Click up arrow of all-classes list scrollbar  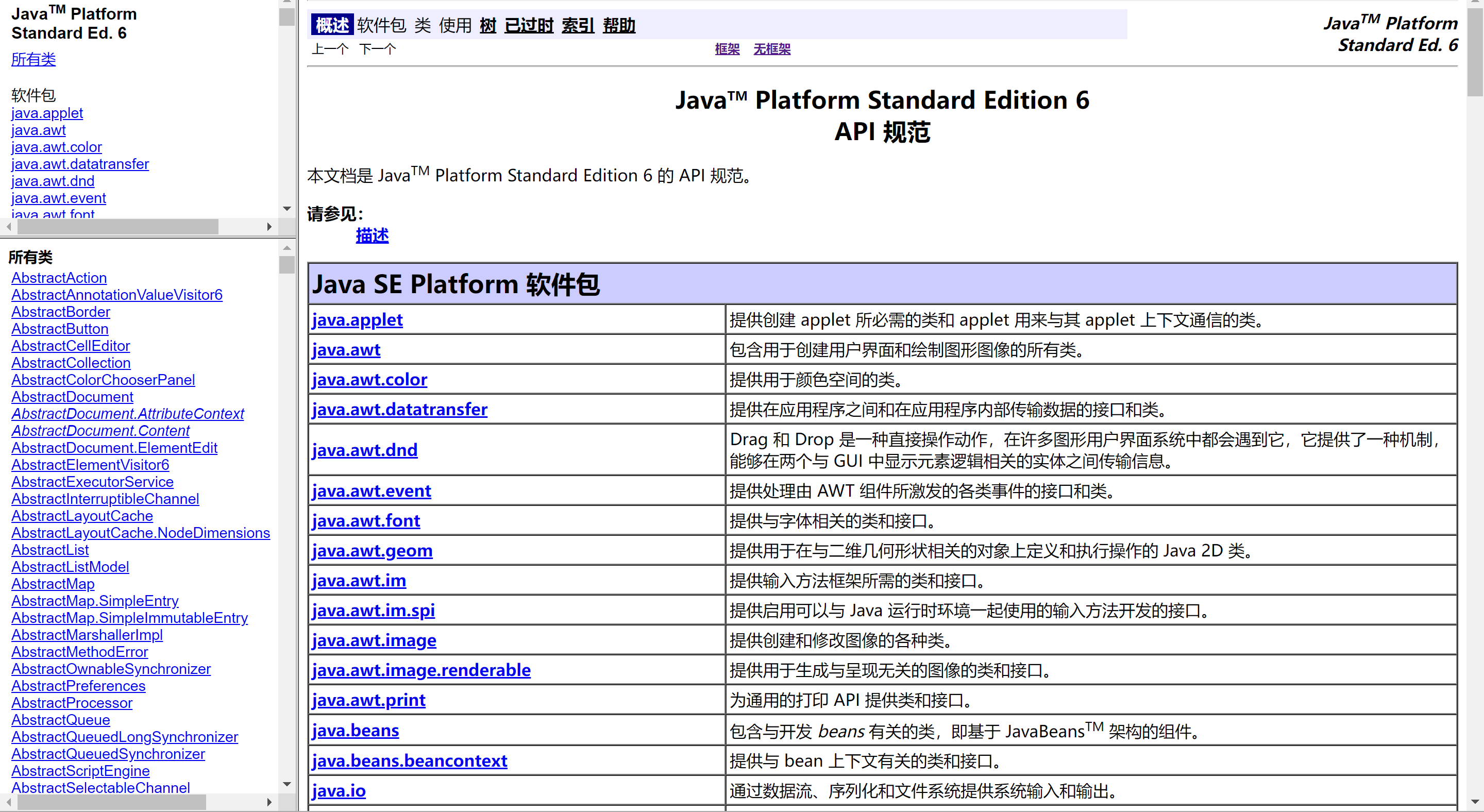click(x=286, y=248)
